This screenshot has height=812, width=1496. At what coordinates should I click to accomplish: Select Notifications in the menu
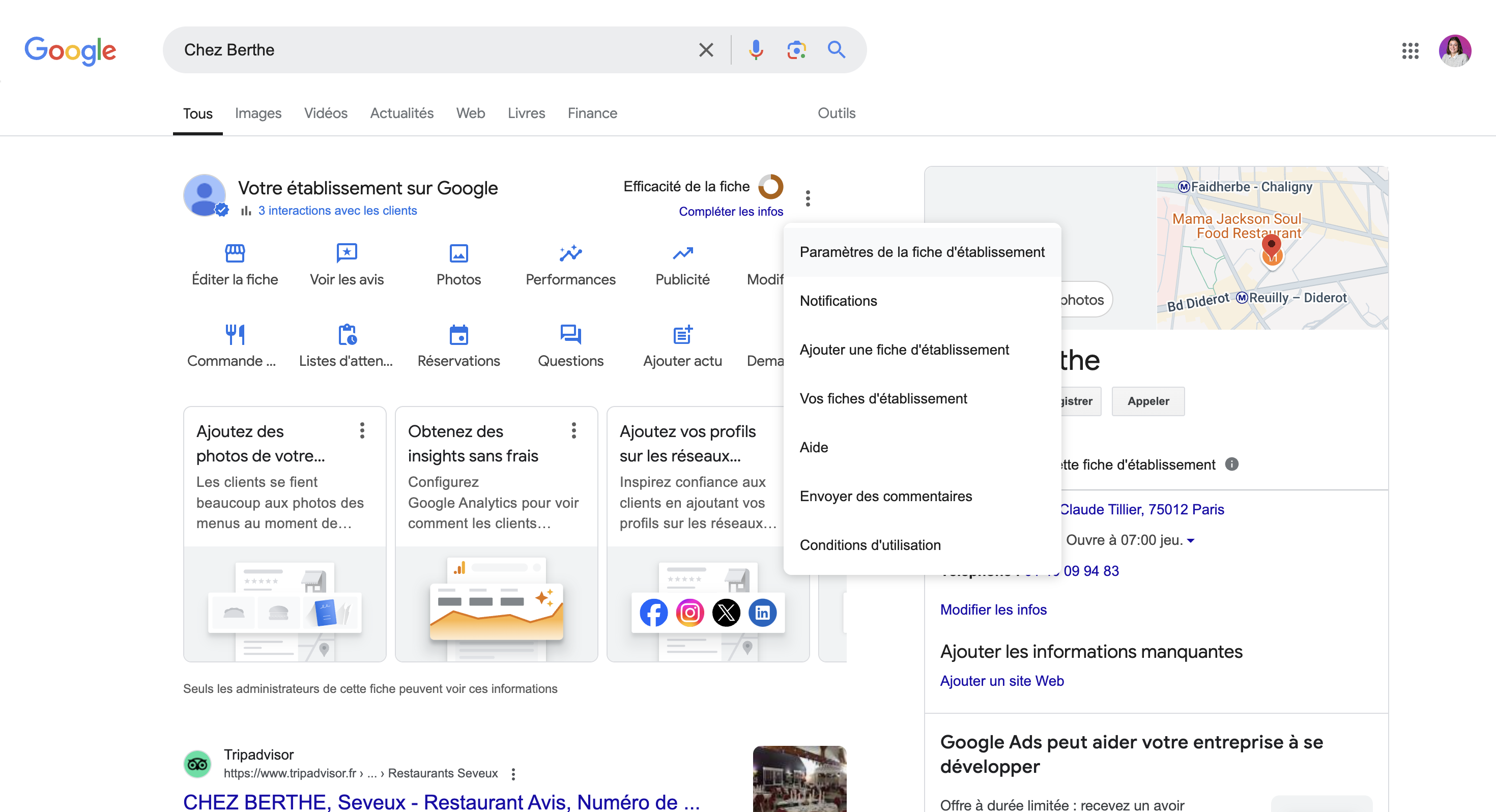922,301
